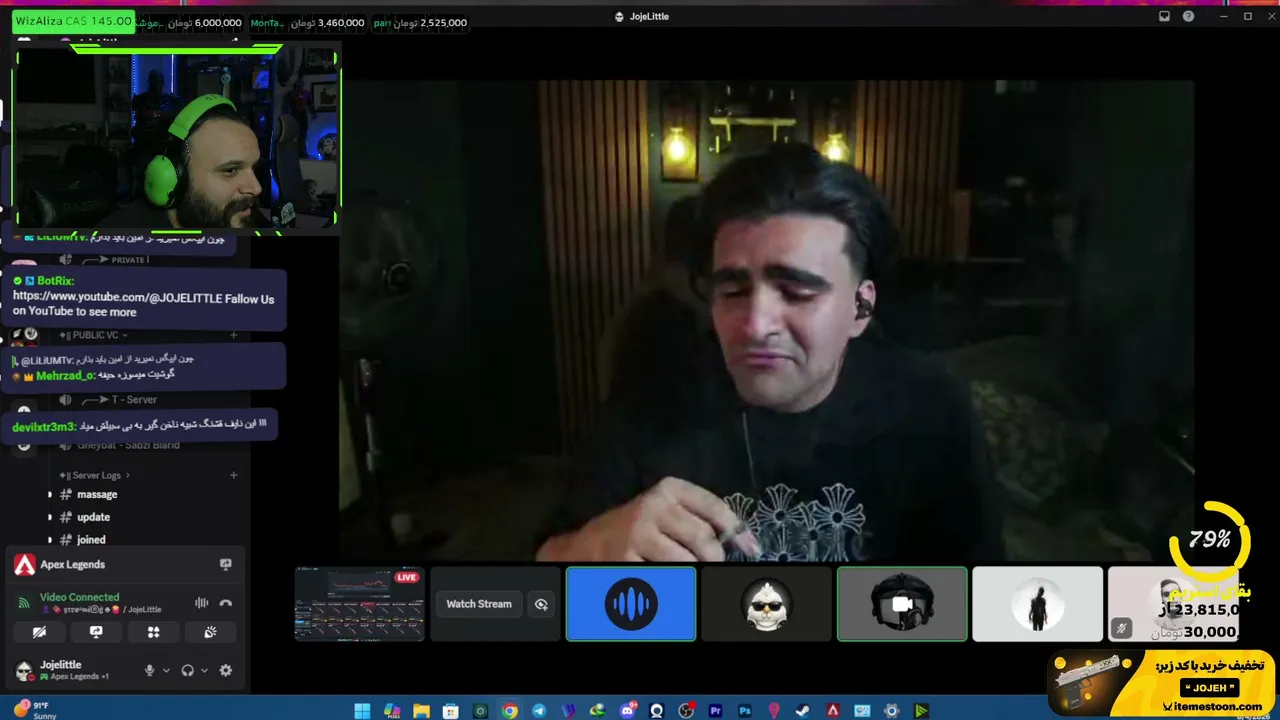Open the Discord help icon
The width and height of the screenshot is (1280, 720).
point(1188,16)
